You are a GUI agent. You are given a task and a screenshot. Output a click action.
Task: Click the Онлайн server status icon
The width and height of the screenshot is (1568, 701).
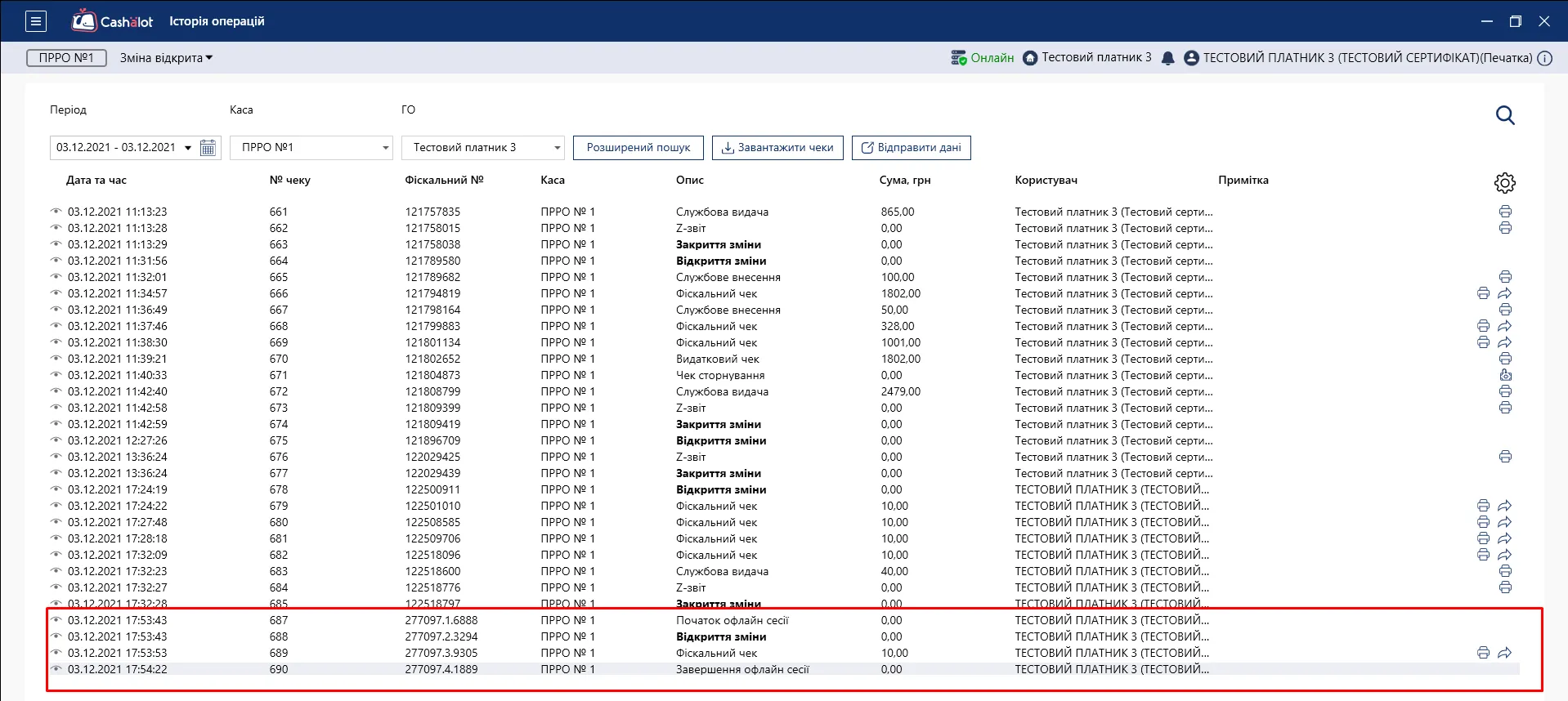click(958, 58)
